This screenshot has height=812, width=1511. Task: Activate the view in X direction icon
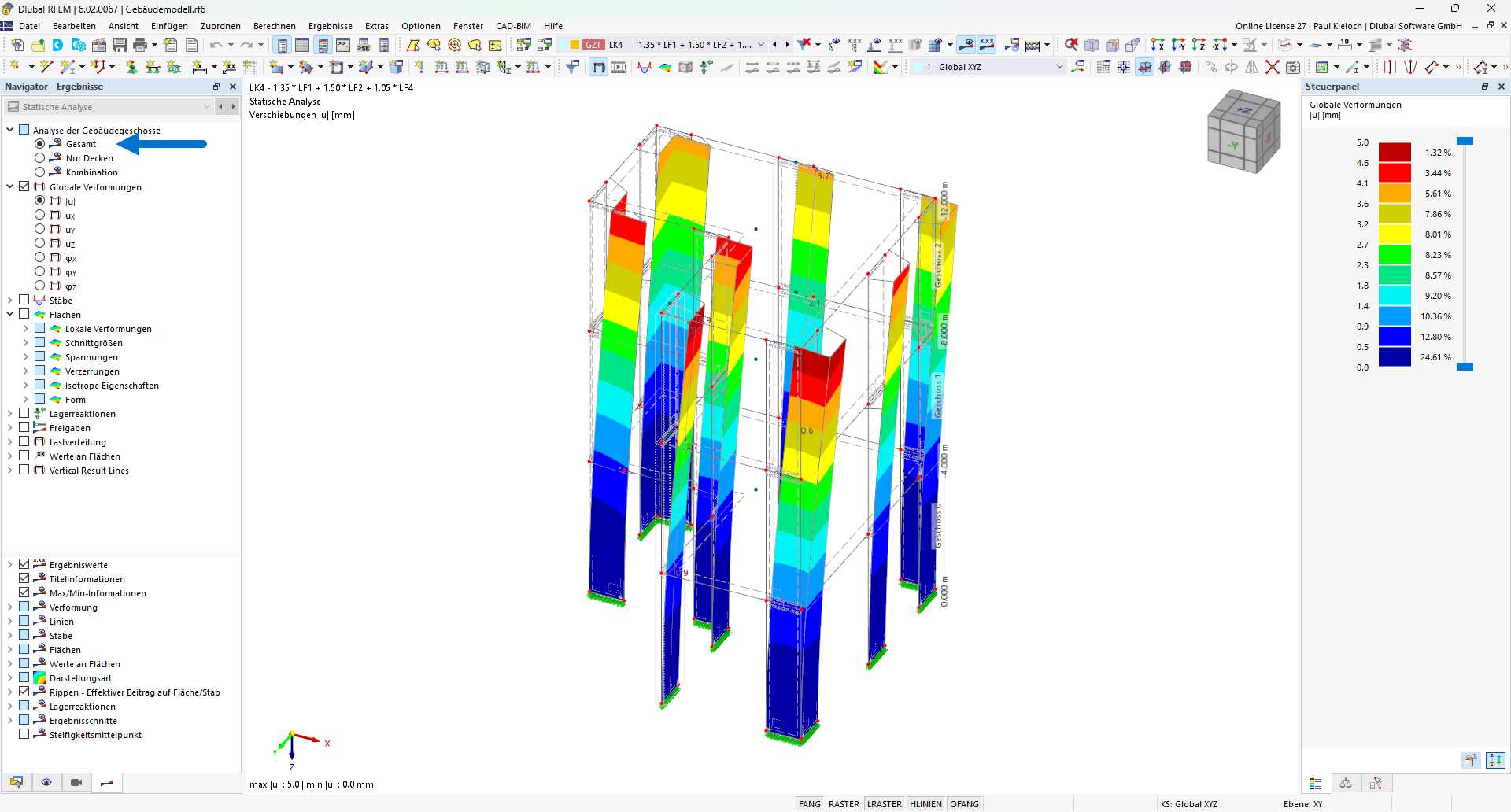[x=1159, y=45]
